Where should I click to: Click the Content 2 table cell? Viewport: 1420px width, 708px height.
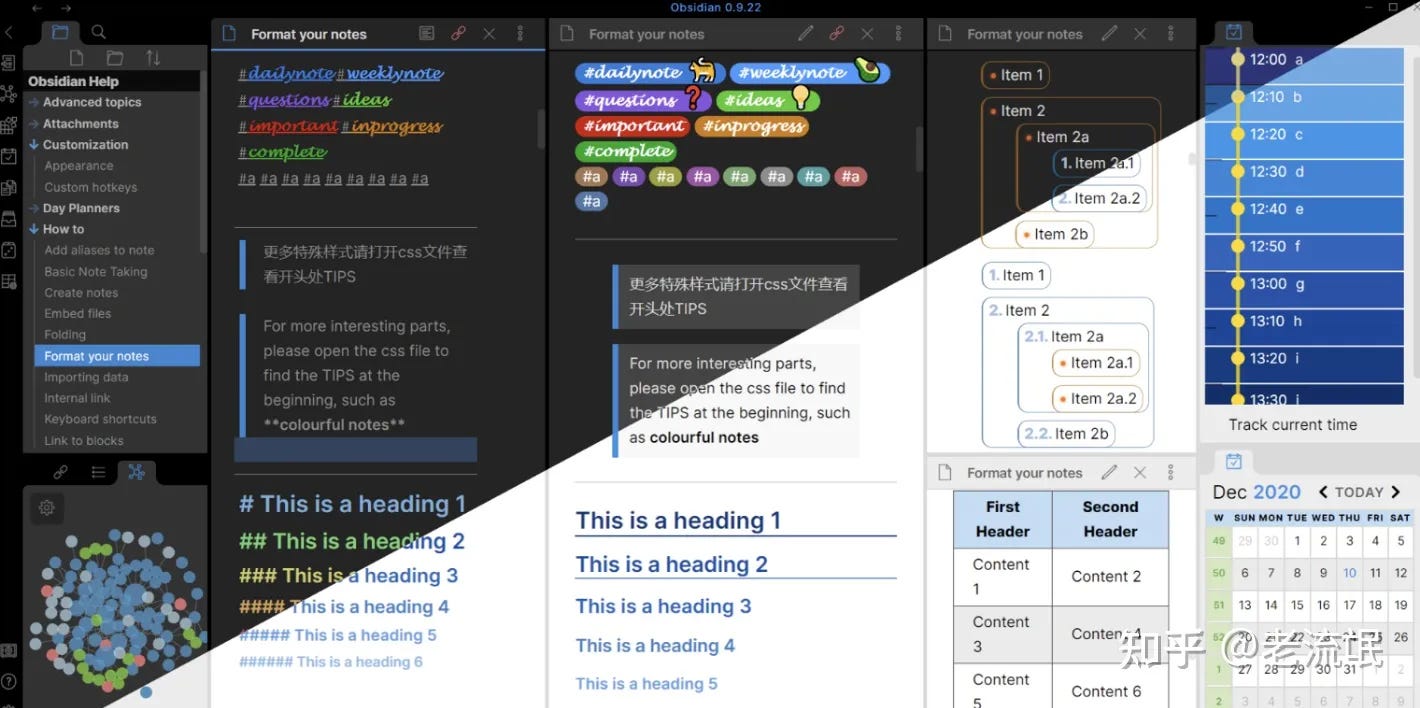[1110, 576]
